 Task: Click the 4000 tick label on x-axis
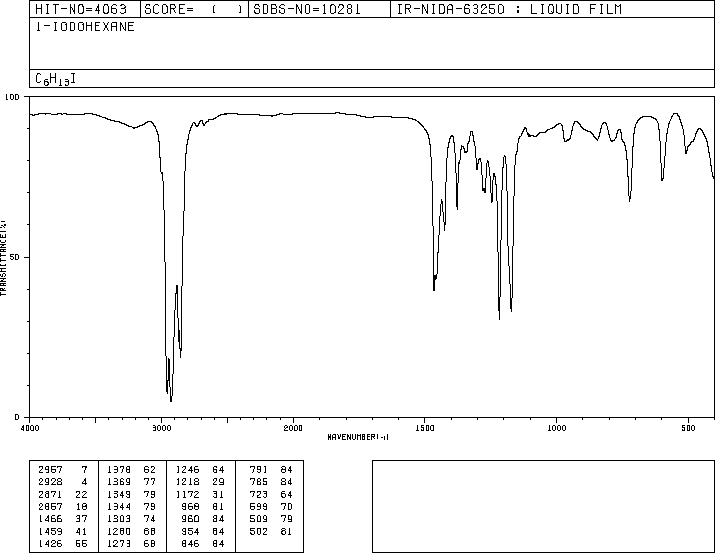pyautogui.click(x=30, y=428)
